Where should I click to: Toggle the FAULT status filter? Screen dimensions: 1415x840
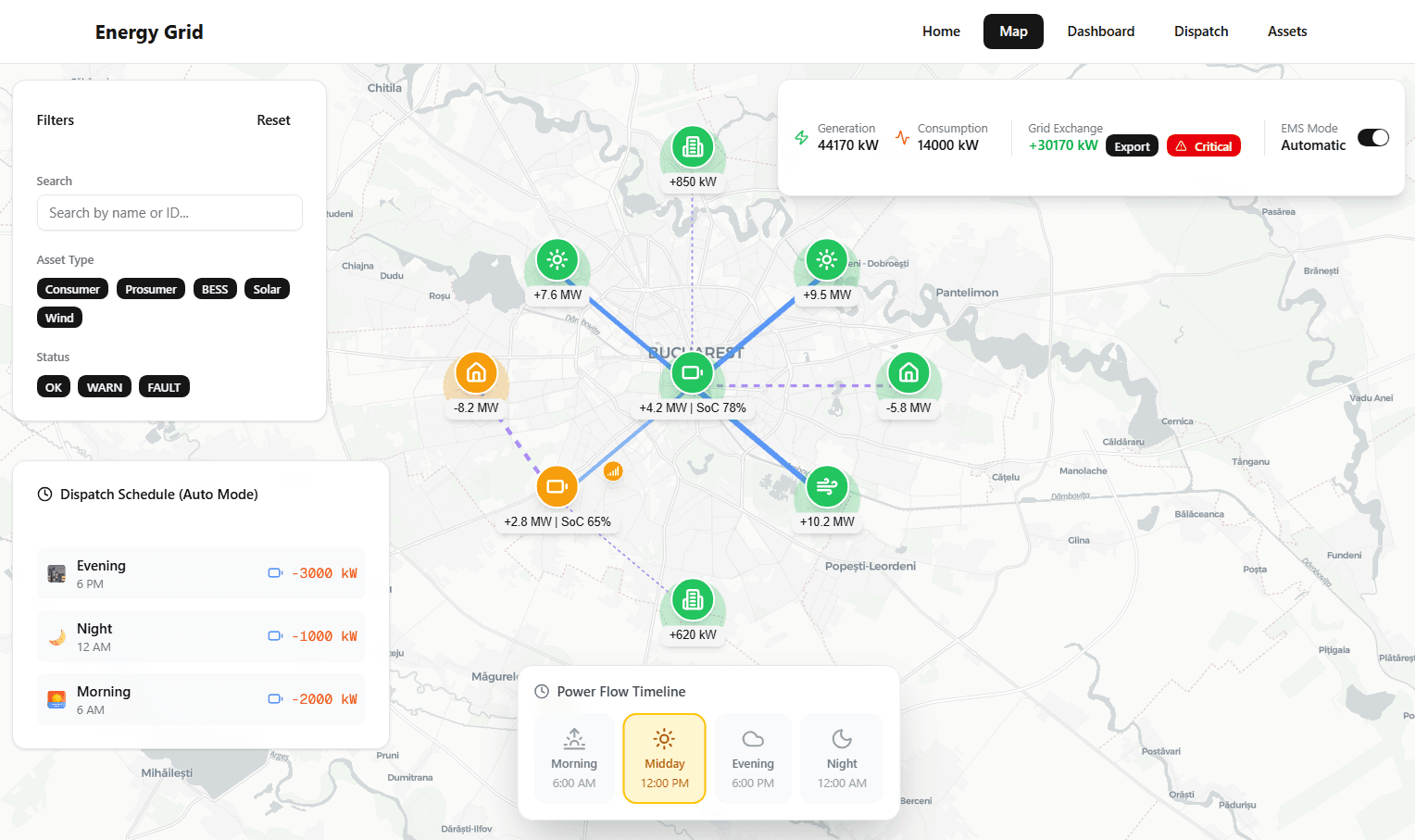pyautogui.click(x=164, y=387)
